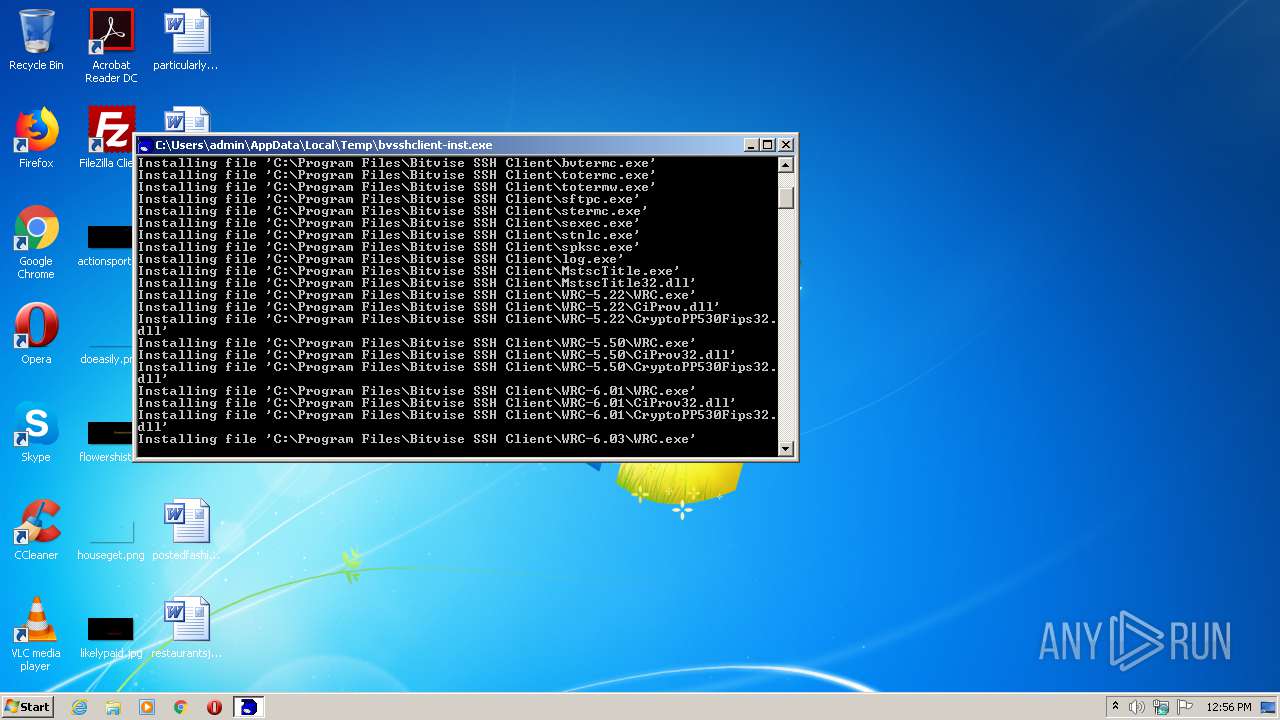Launch CCleaner desktop shortcut
The height and width of the screenshot is (720, 1280).
coord(36,530)
